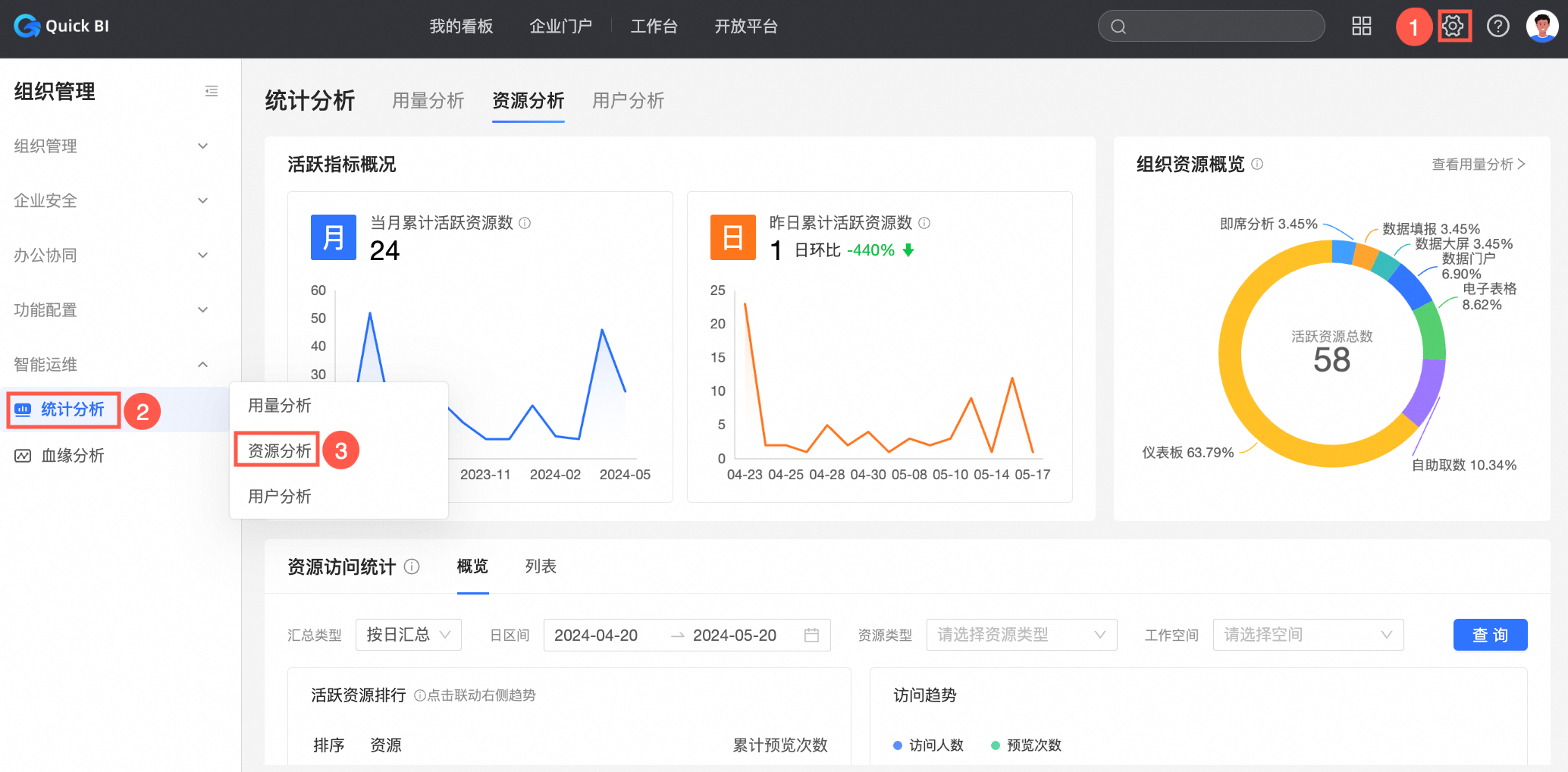
Task: Open 我的看板 in the top navigation
Action: 461,27
